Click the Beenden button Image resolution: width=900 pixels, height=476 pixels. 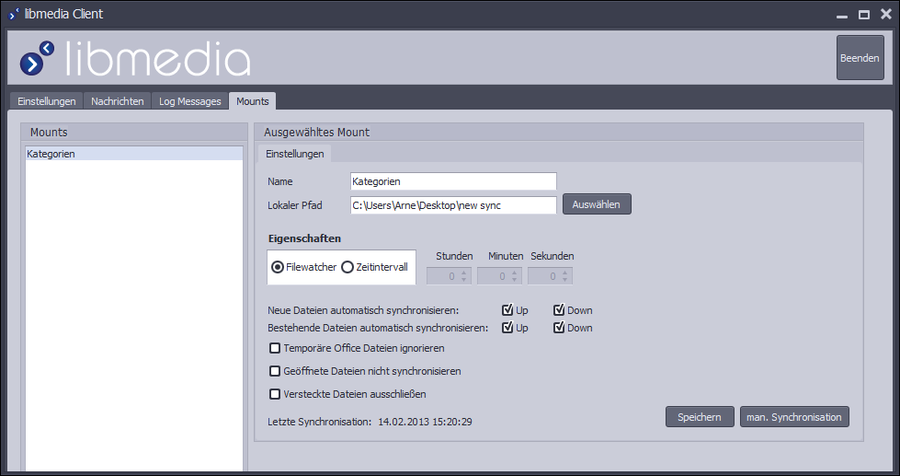coord(860,58)
